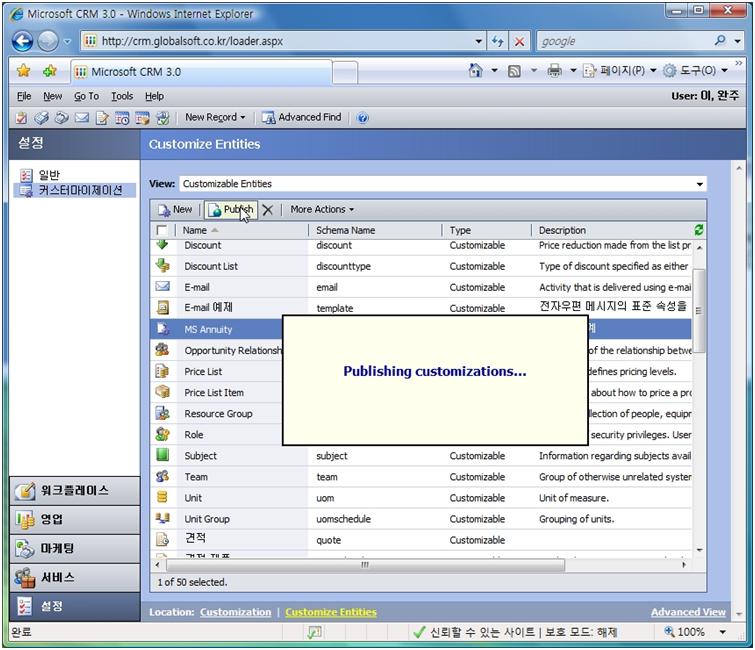The width and height of the screenshot is (755, 650).
Task: Click the first new task toolbar icon
Action: pos(21,117)
